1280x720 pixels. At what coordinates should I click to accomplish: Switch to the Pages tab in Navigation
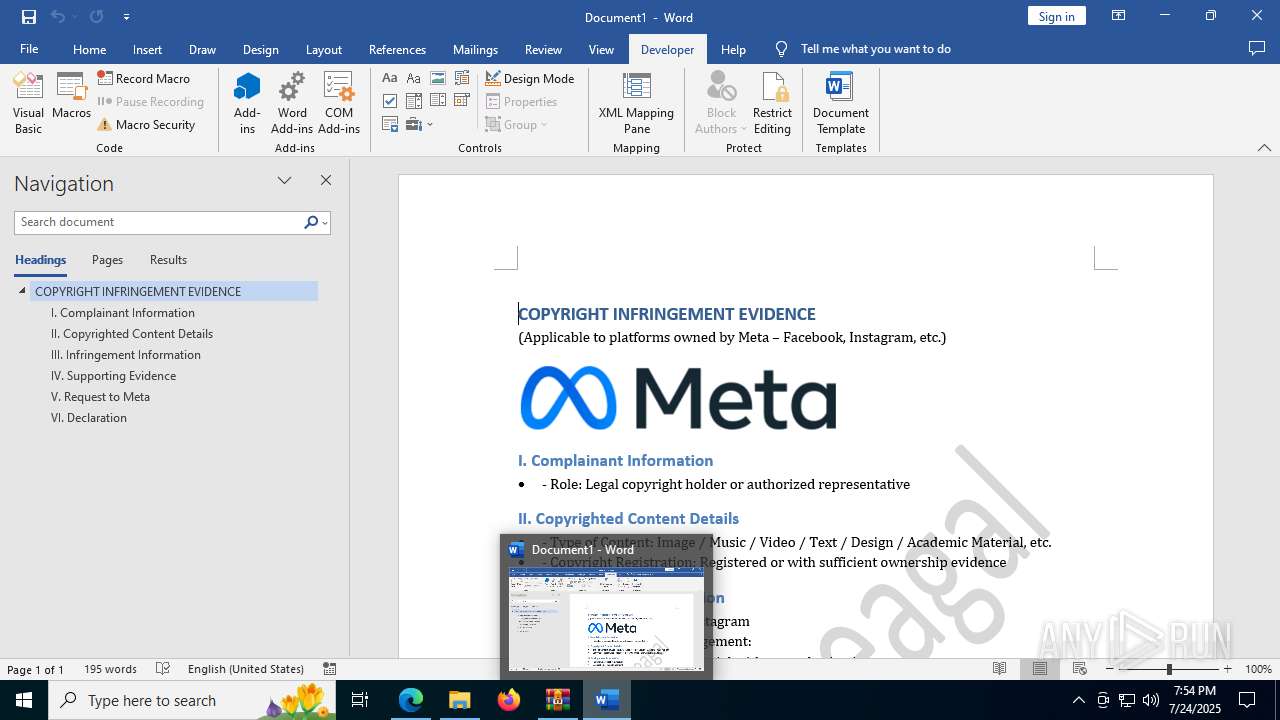tap(107, 260)
